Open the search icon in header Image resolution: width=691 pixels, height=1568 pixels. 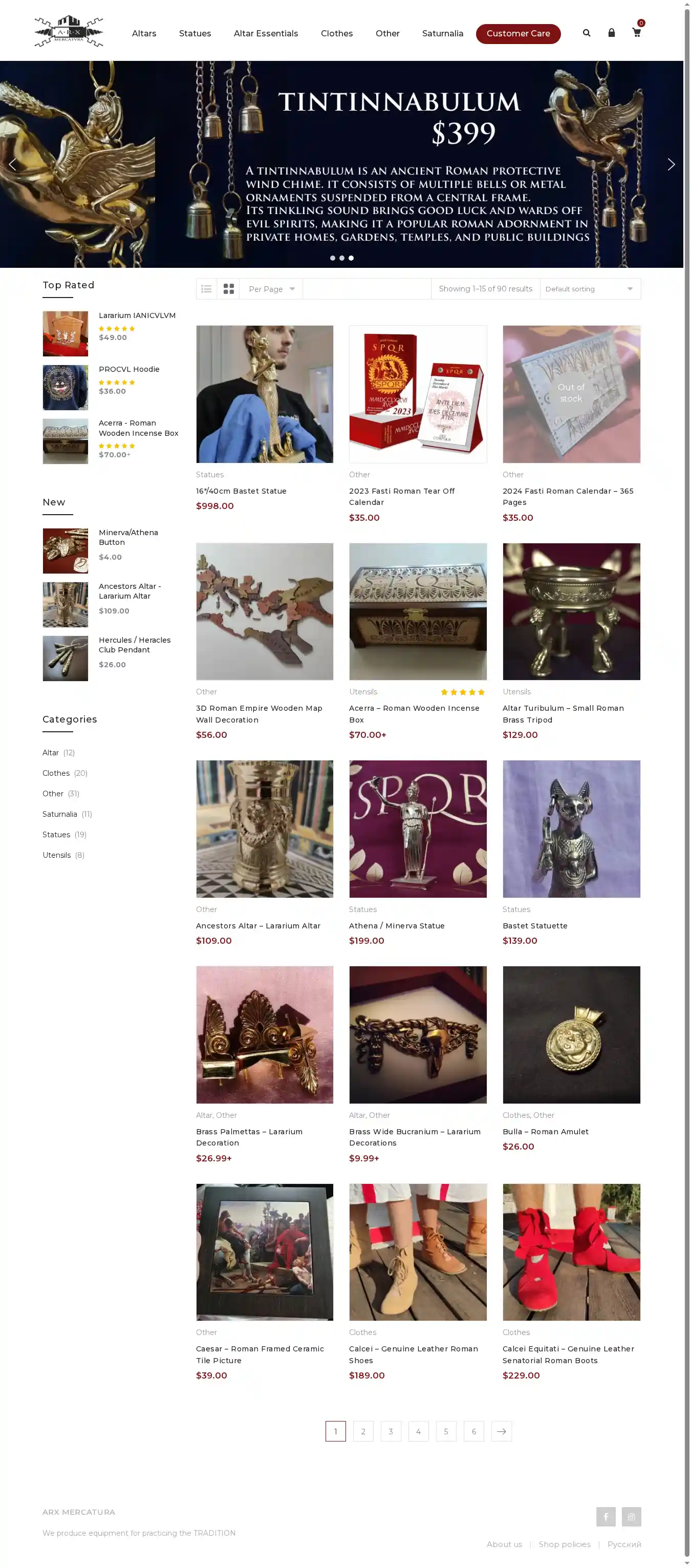(x=587, y=33)
